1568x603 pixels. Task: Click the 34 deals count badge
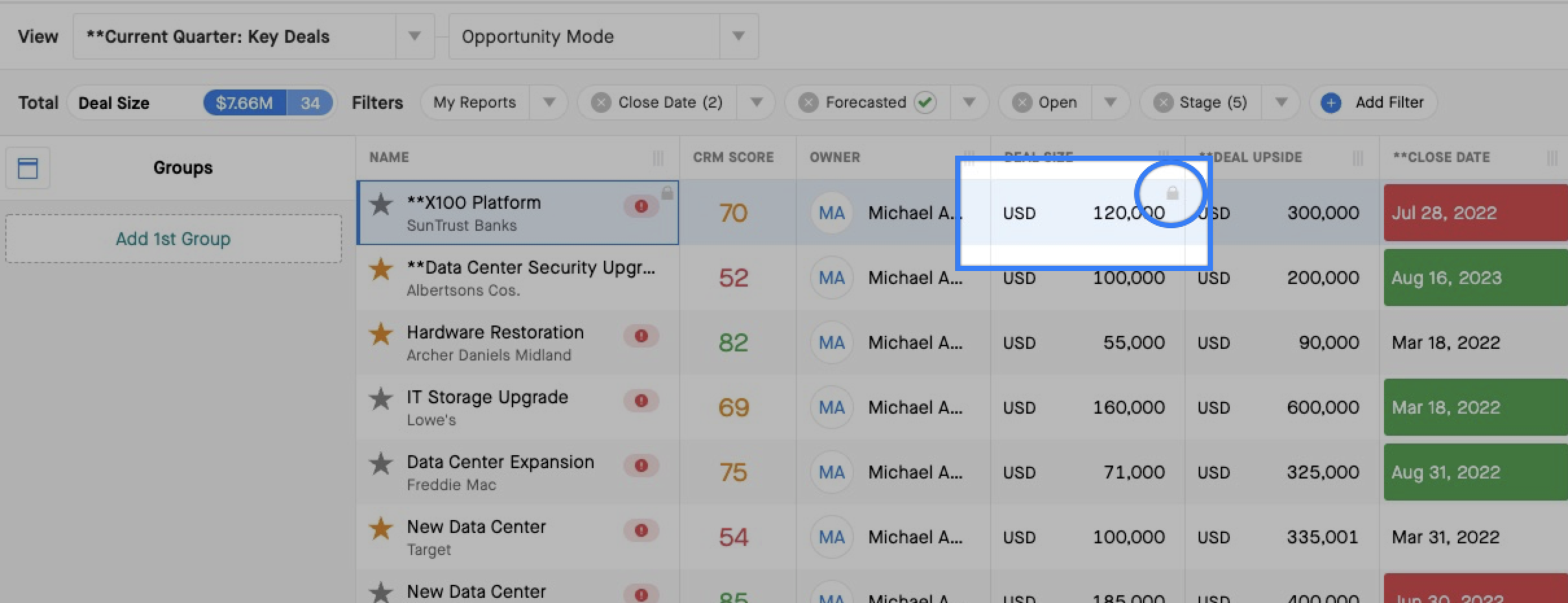click(x=310, y=103)
